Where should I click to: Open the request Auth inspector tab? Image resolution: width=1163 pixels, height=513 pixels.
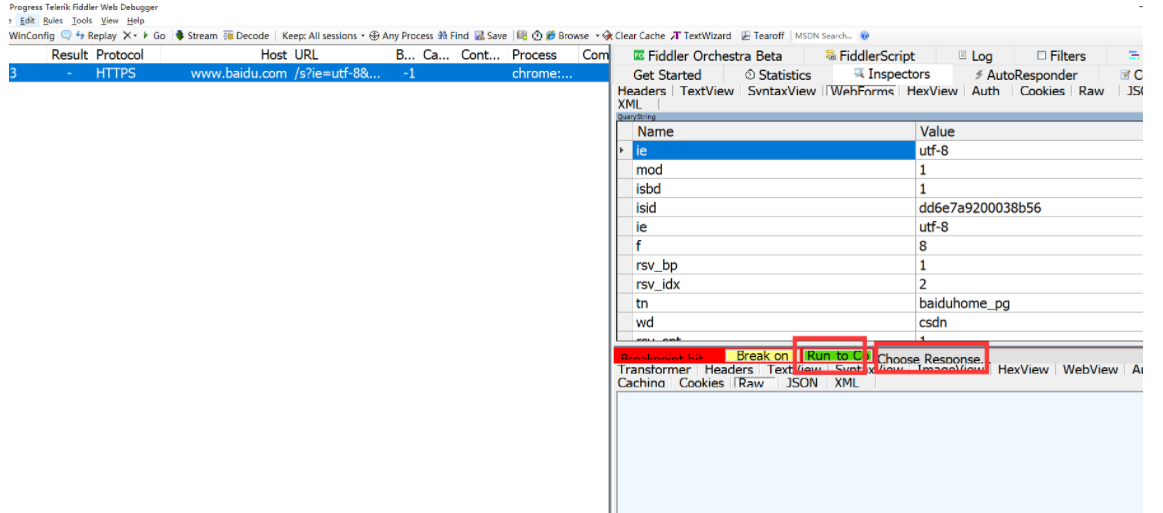986,91
